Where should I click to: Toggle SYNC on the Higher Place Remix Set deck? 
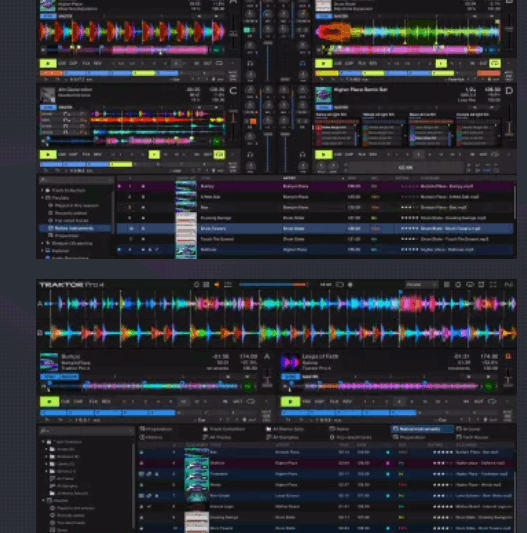pyautogui.click(x=323, y=107)
